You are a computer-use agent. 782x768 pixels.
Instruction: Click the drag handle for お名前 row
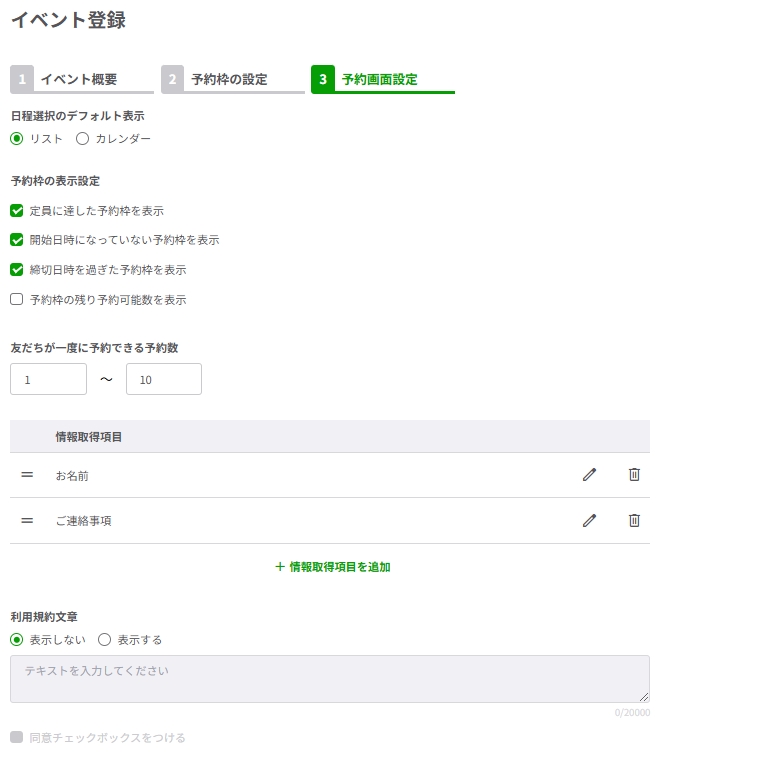pyautogui.click(x=27, y=475)
